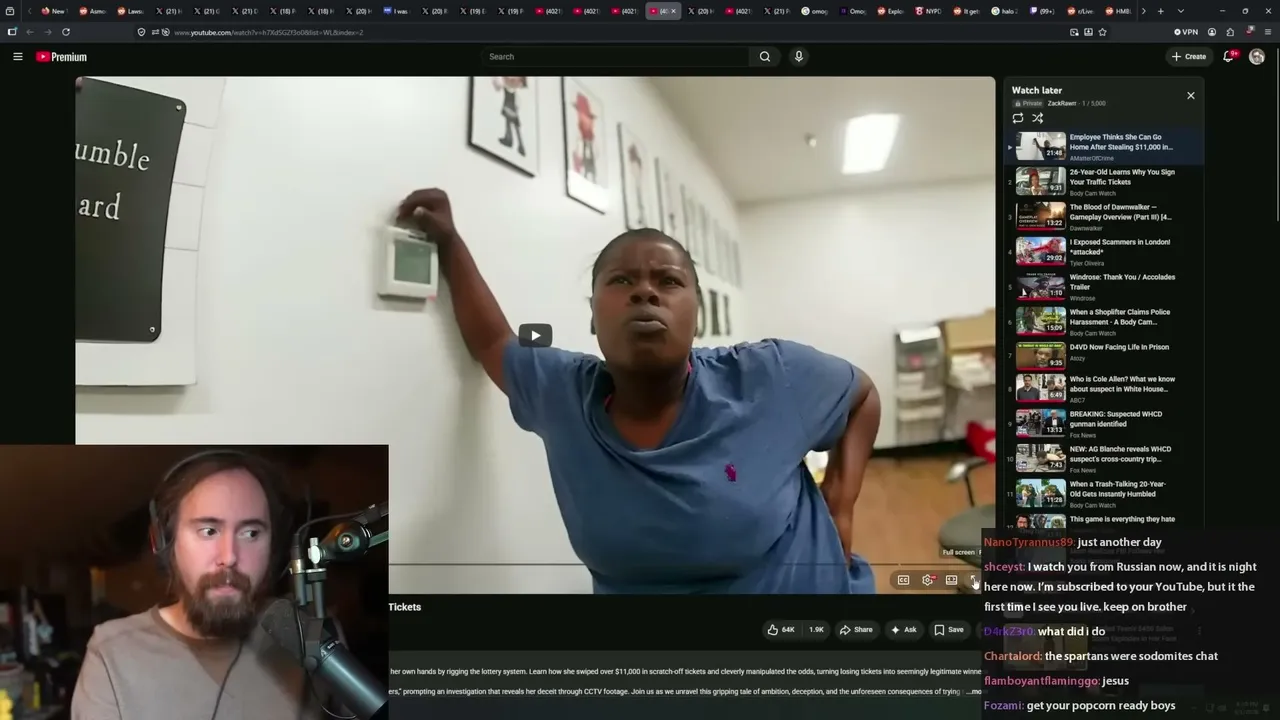The image size is (1280, 720).
Task: Ask about this video
Action: coord(904,630)
